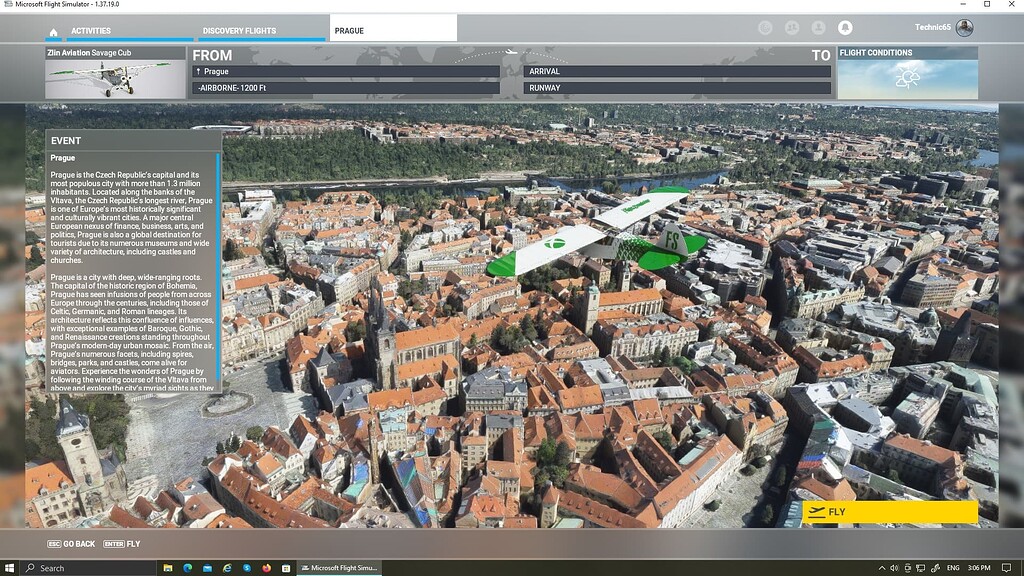Go to the Home icon tab
Screen dimensions: 1024x576
tap(54, 31)
